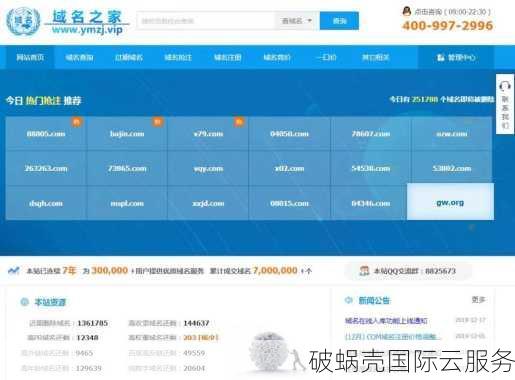Image resolution: width=515 pixels, height=380 pixels.
Task: Open the 管理中心 management center
Action: pyautogui.click(x=456, y=57)
